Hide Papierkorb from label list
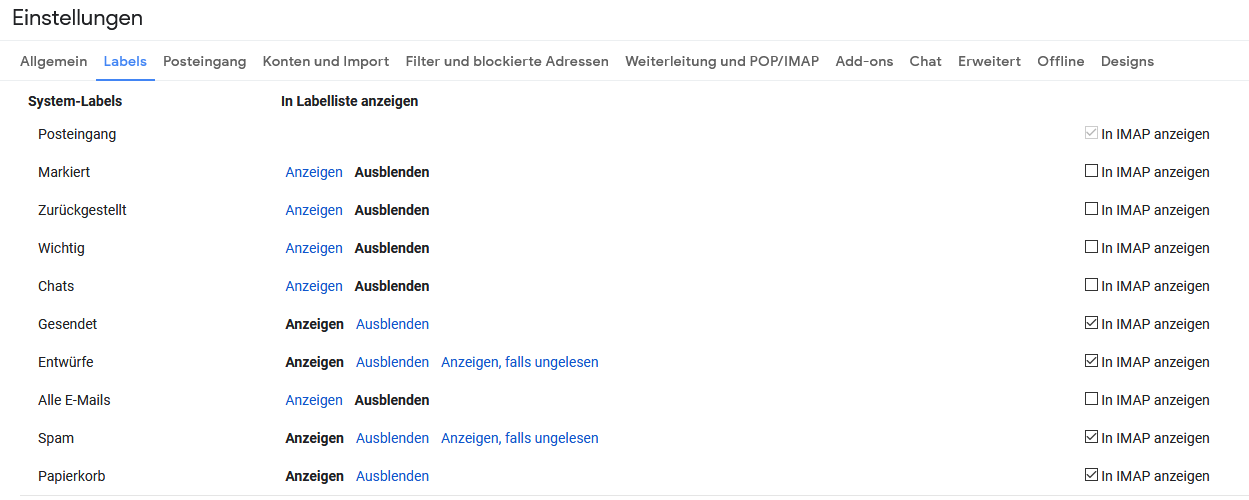The width and height of the screenshot is (1249, 500). 392,476
